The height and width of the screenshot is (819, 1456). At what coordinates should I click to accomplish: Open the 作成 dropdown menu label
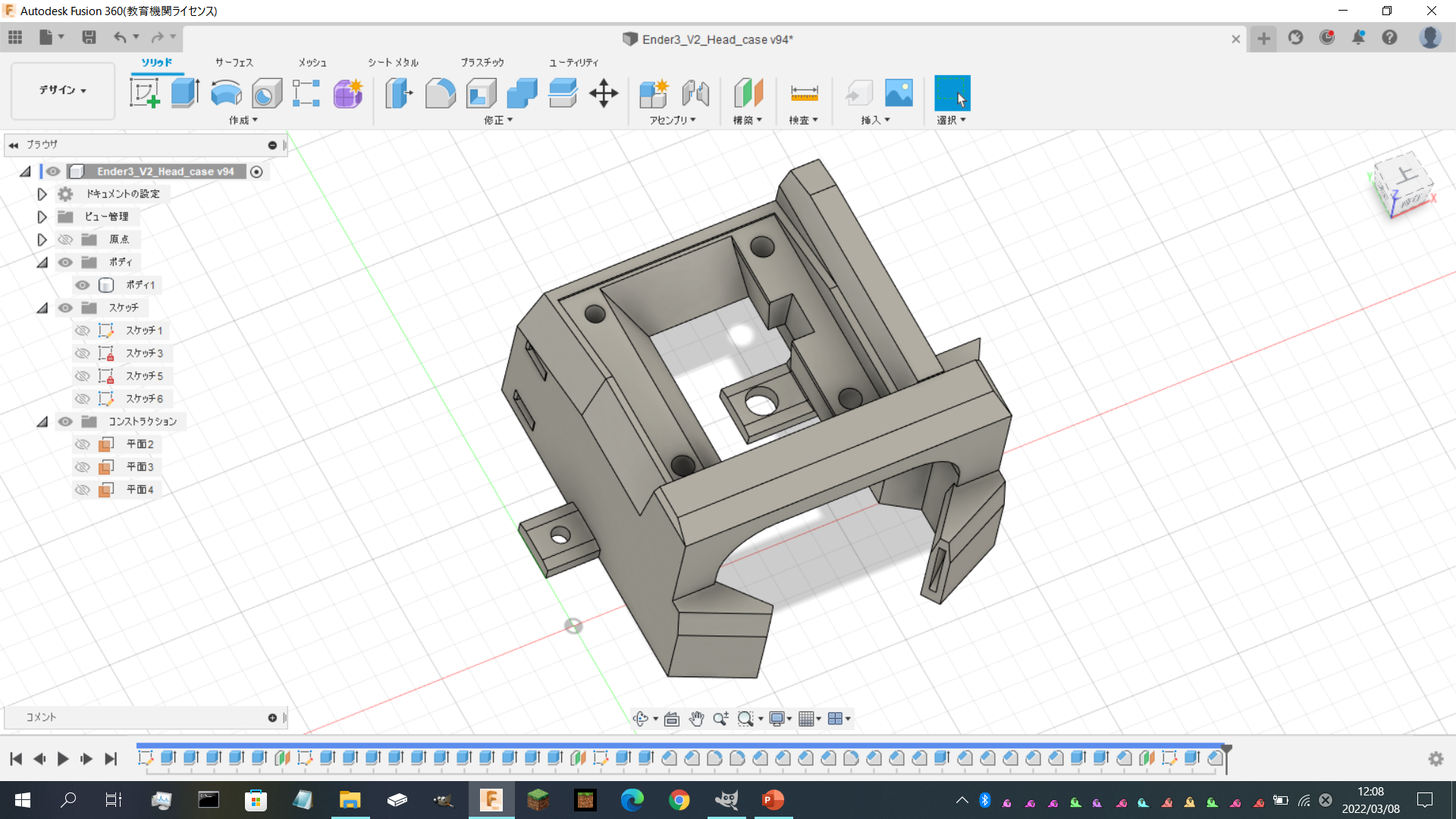click(x=243, y=120)
